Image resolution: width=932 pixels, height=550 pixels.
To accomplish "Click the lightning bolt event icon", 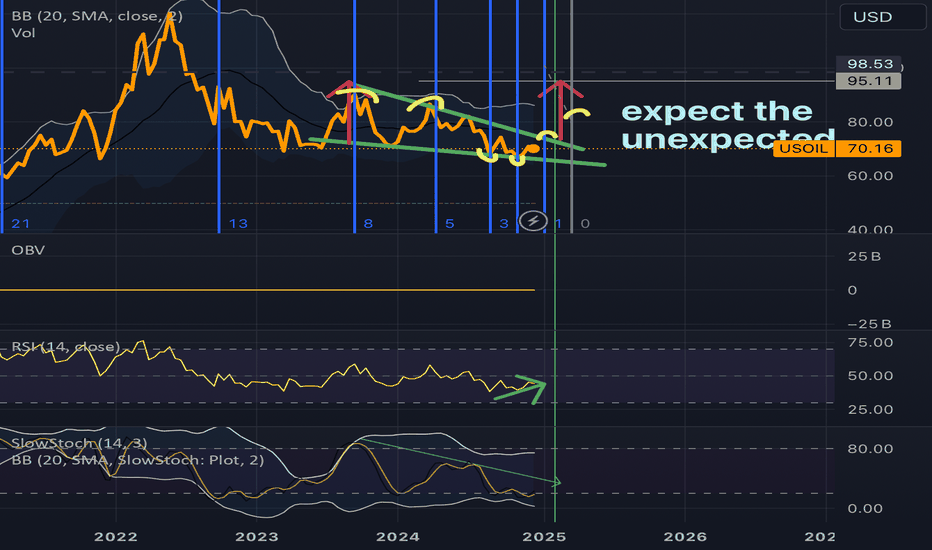I will [x=533, y=221].
